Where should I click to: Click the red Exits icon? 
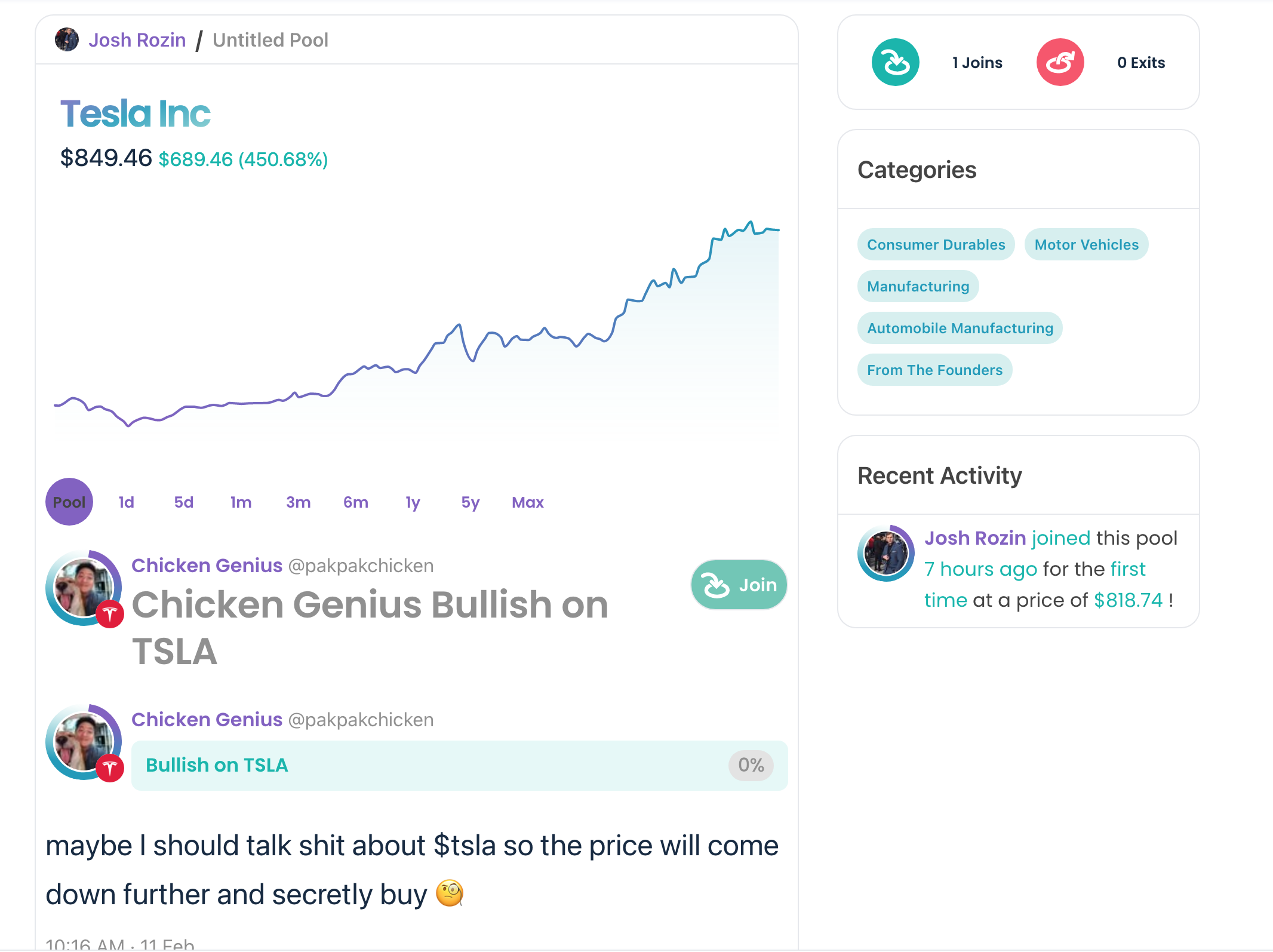click(x=1060, y=62)
